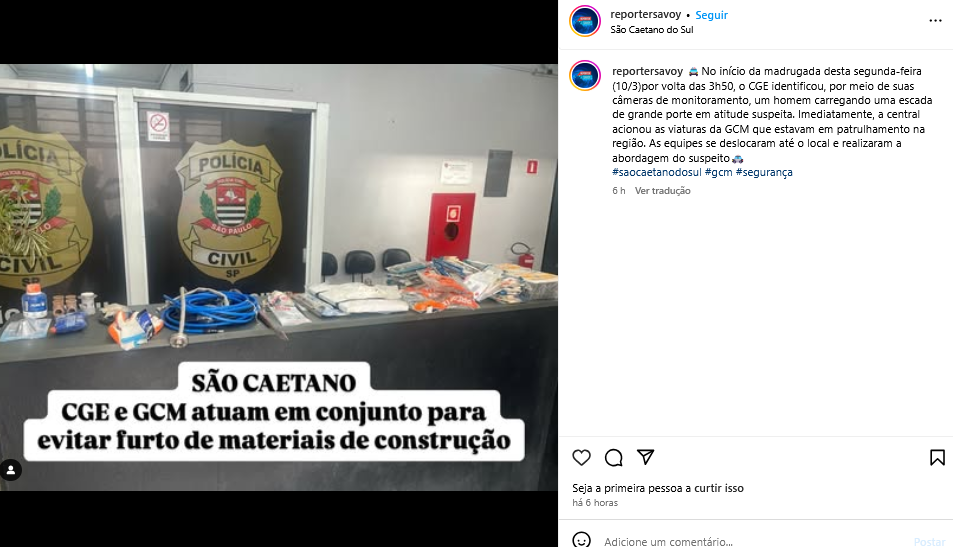Click Ver tradução to translate the caption

click(662, 191)
